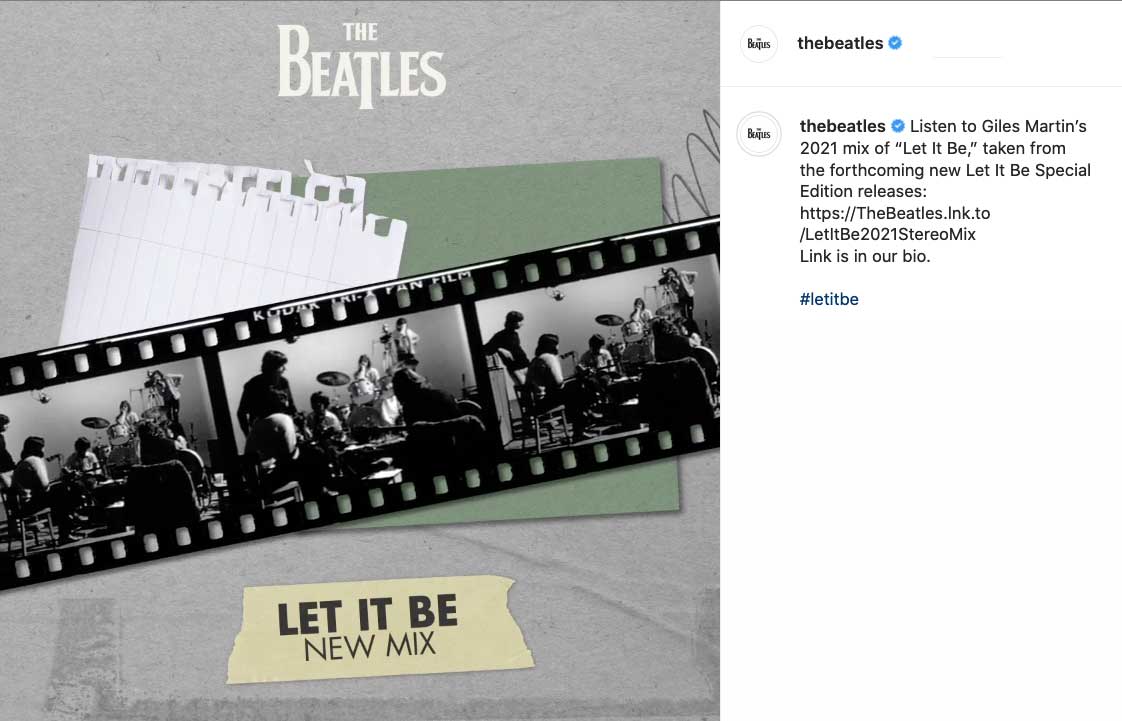Click the thebeatles username in the header
The image size is (1122, 721).
tap(840, 43)
